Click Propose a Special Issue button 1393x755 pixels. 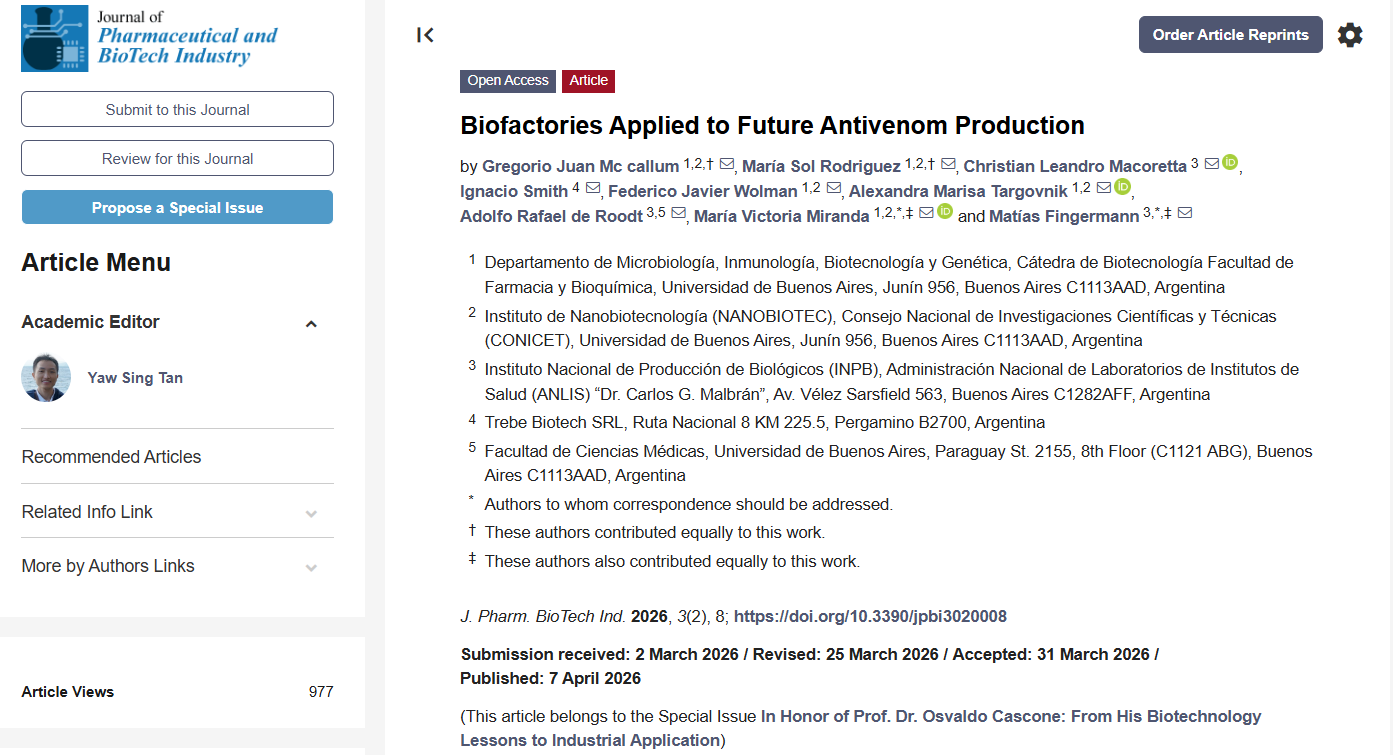(x=177, y=207)
